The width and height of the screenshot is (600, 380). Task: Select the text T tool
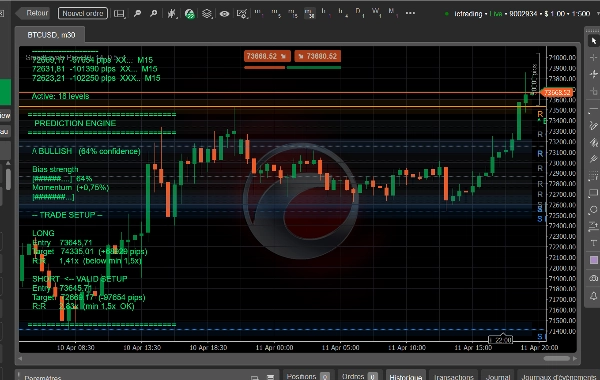pos(593,243)
